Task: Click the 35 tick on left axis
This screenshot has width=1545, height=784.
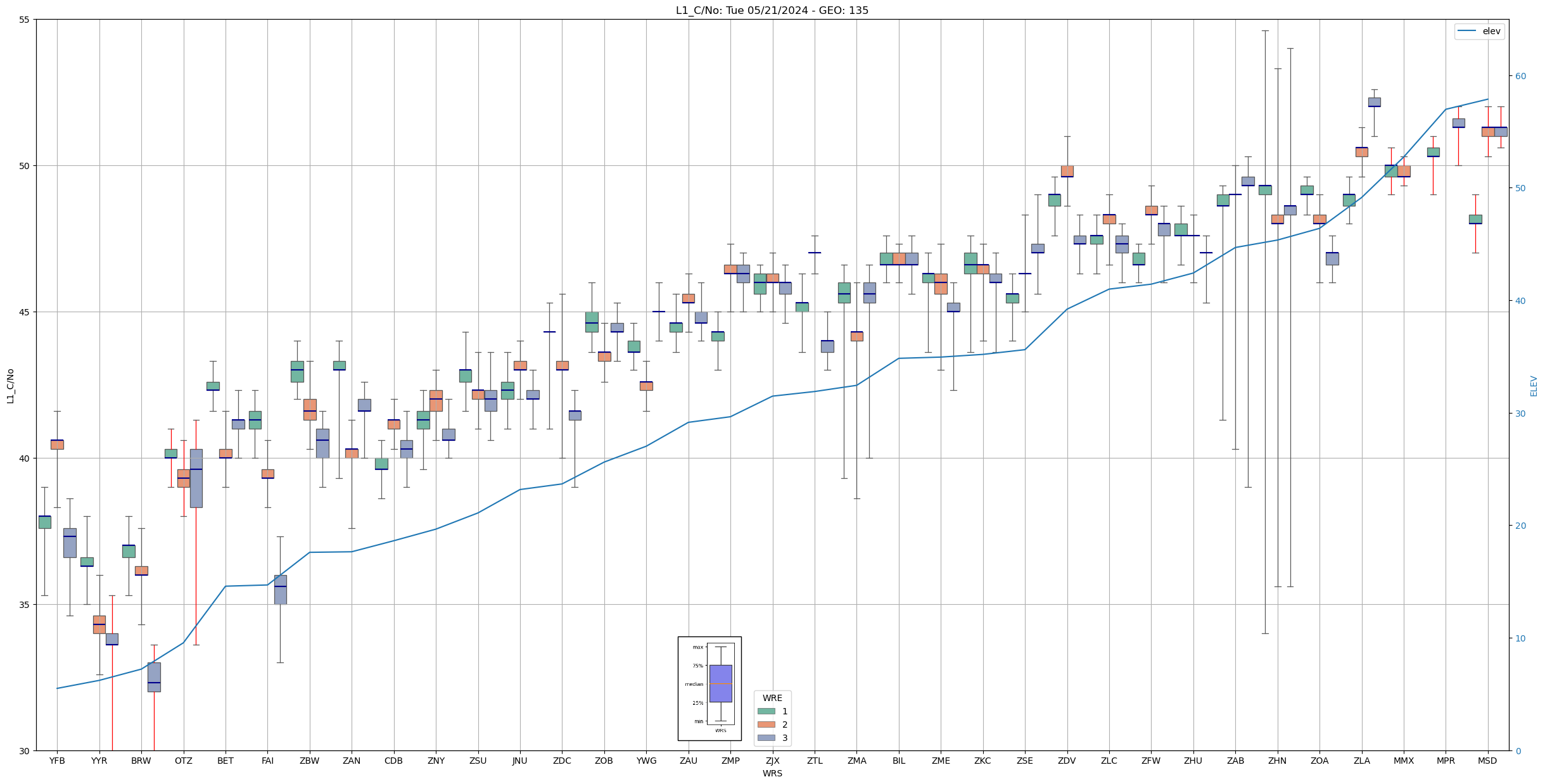Action: pyautogui.click(x=25, y=605)
